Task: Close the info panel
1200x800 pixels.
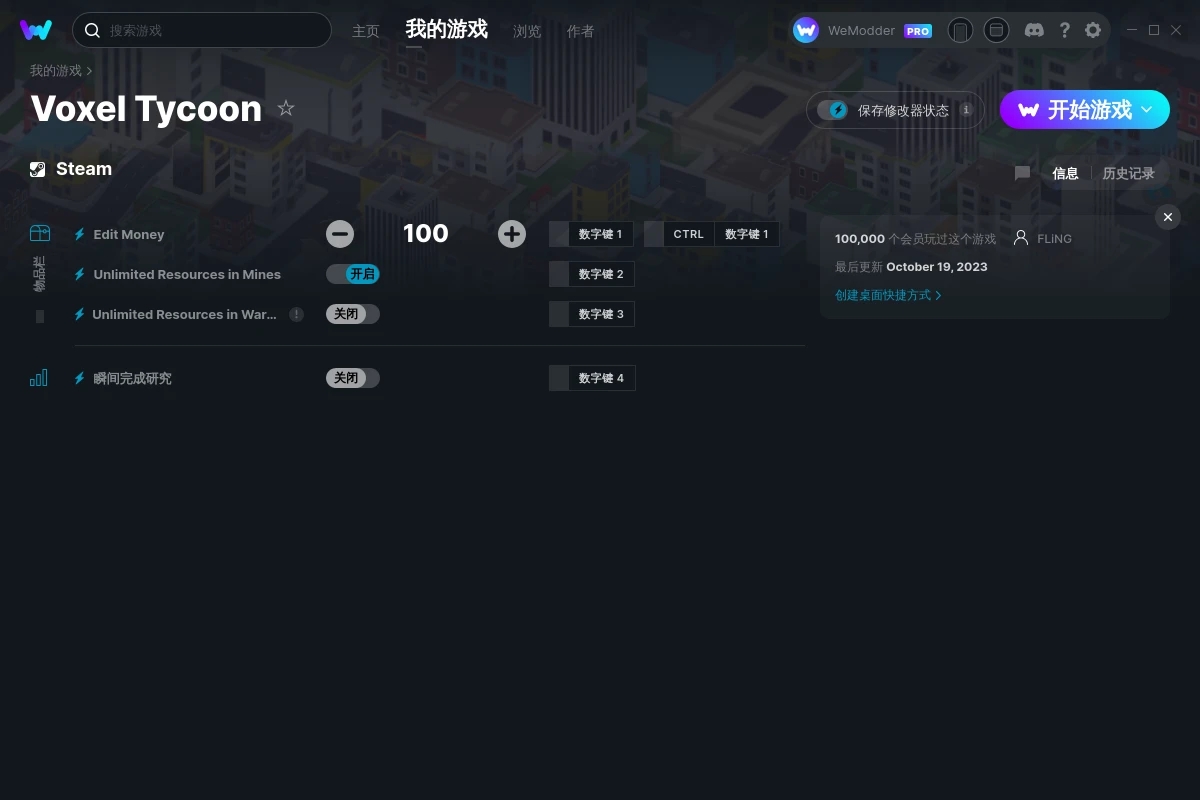Action: pos(1168,217)
